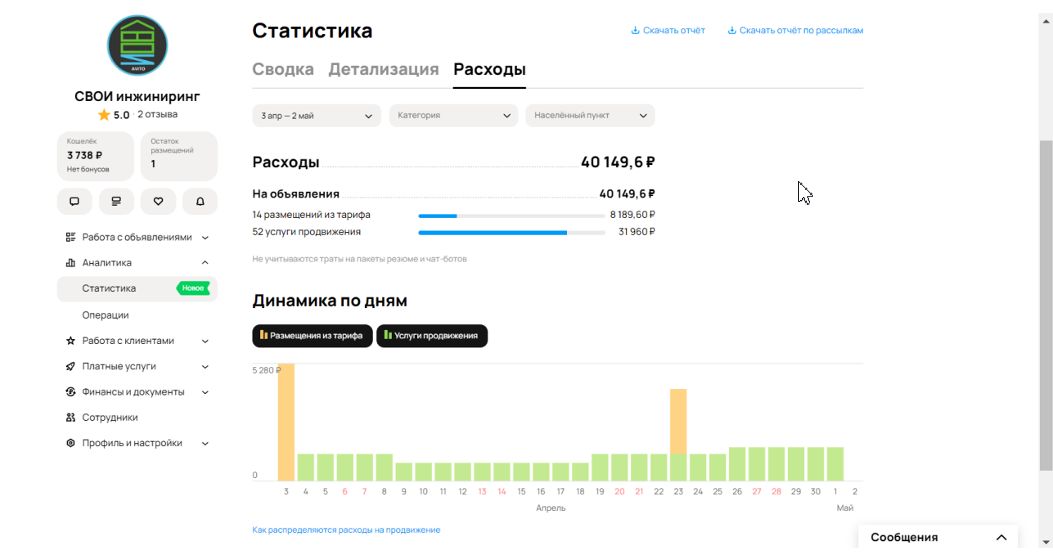Expand Финансы и документы section

coord(205,392)
